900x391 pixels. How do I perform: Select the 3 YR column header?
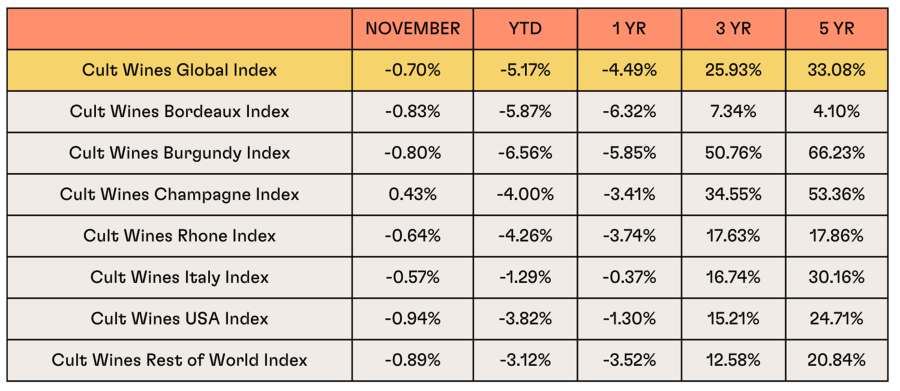pyautogui.click(x=733, y=29)
